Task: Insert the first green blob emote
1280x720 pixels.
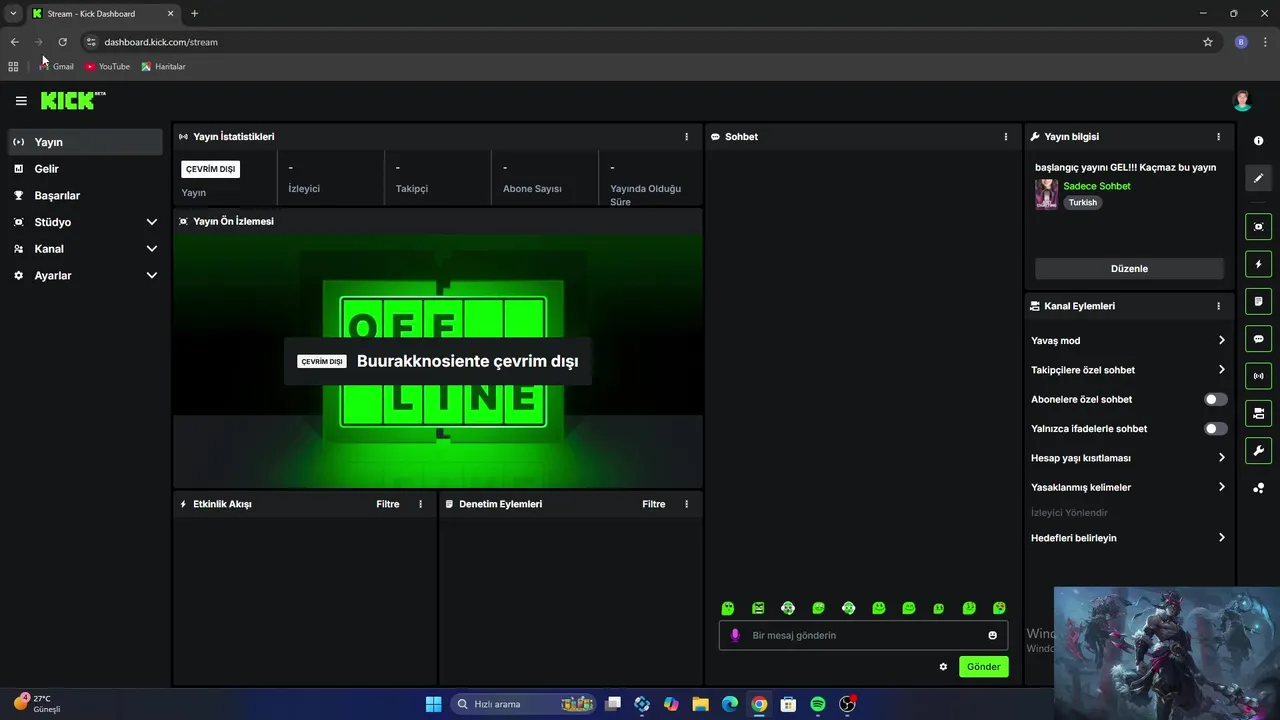Action: tap(728, 608)
